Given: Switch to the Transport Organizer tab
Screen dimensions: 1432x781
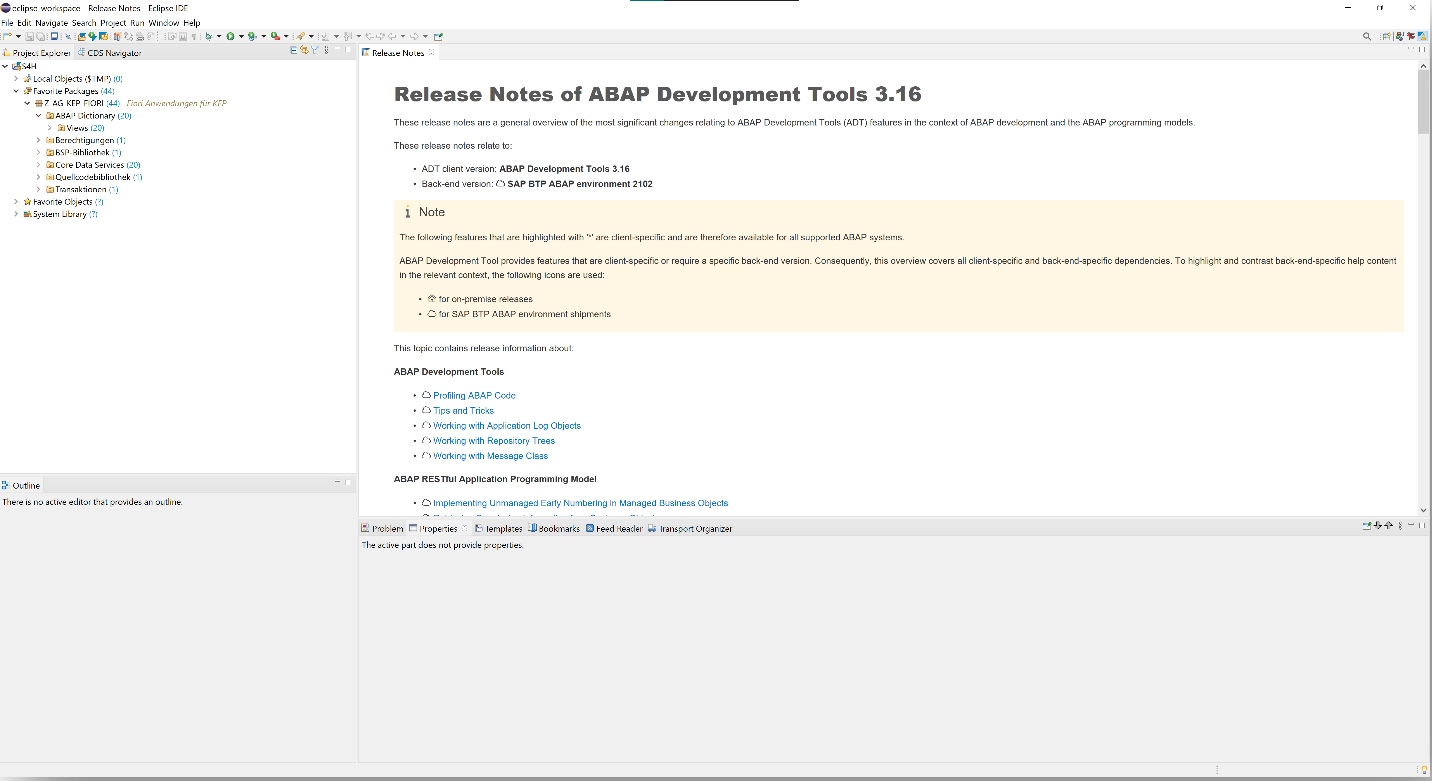Looking at the screenshot, I should click(697, 528).
